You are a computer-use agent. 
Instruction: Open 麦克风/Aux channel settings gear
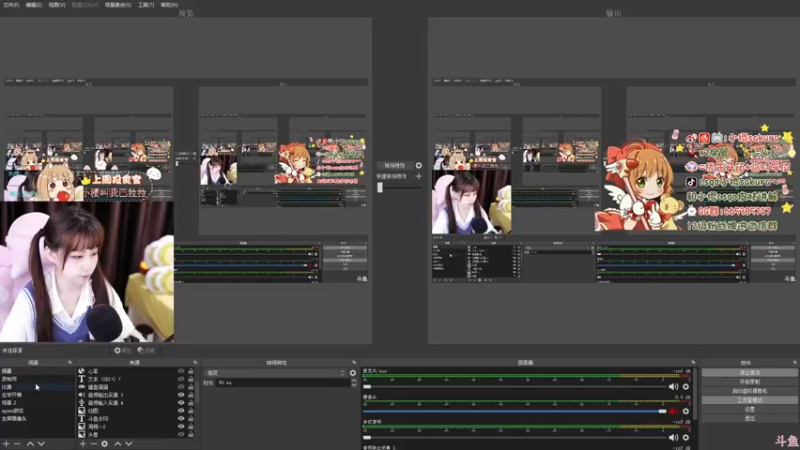coord(686,387)
